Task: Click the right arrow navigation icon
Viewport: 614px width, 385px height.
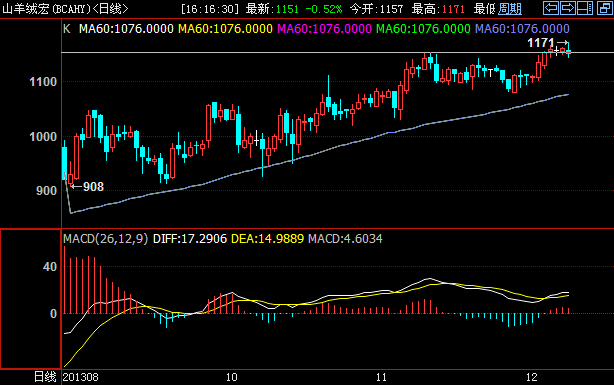Action: point(567,8)
